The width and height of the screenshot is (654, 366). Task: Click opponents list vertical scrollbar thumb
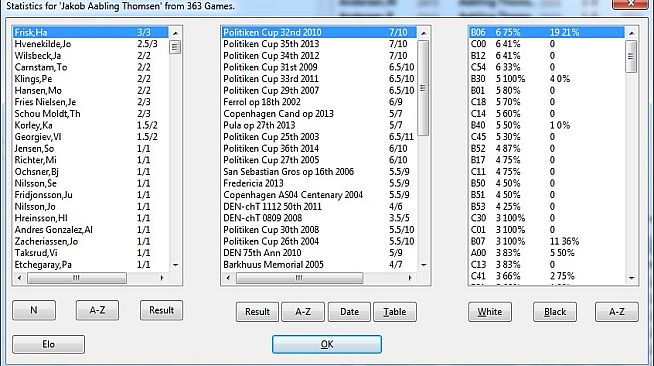pos(175,47)
